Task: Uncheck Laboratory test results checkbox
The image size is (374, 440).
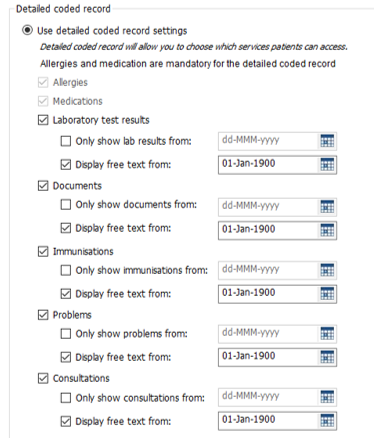Action: (43, 120)
